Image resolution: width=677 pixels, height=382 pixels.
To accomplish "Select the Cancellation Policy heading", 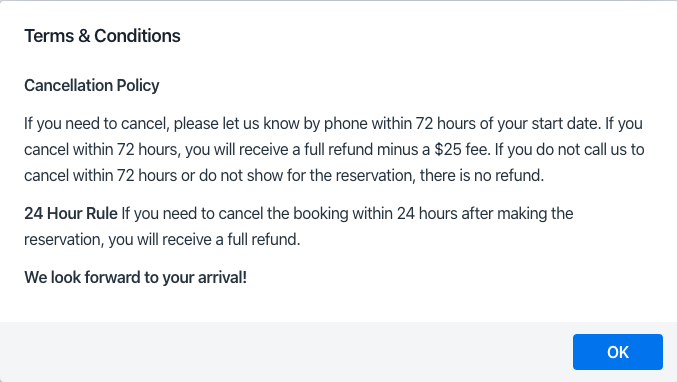I will [x=92, y=85].
